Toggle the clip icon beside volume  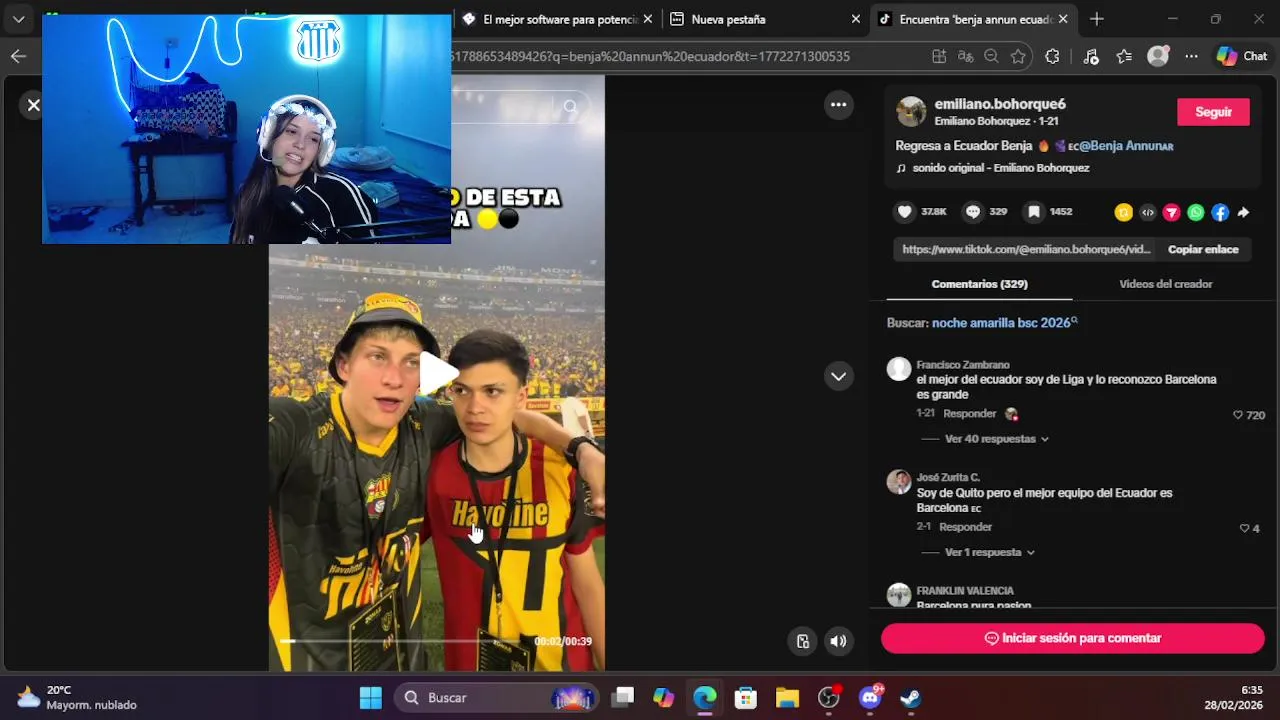pos(802,642)
